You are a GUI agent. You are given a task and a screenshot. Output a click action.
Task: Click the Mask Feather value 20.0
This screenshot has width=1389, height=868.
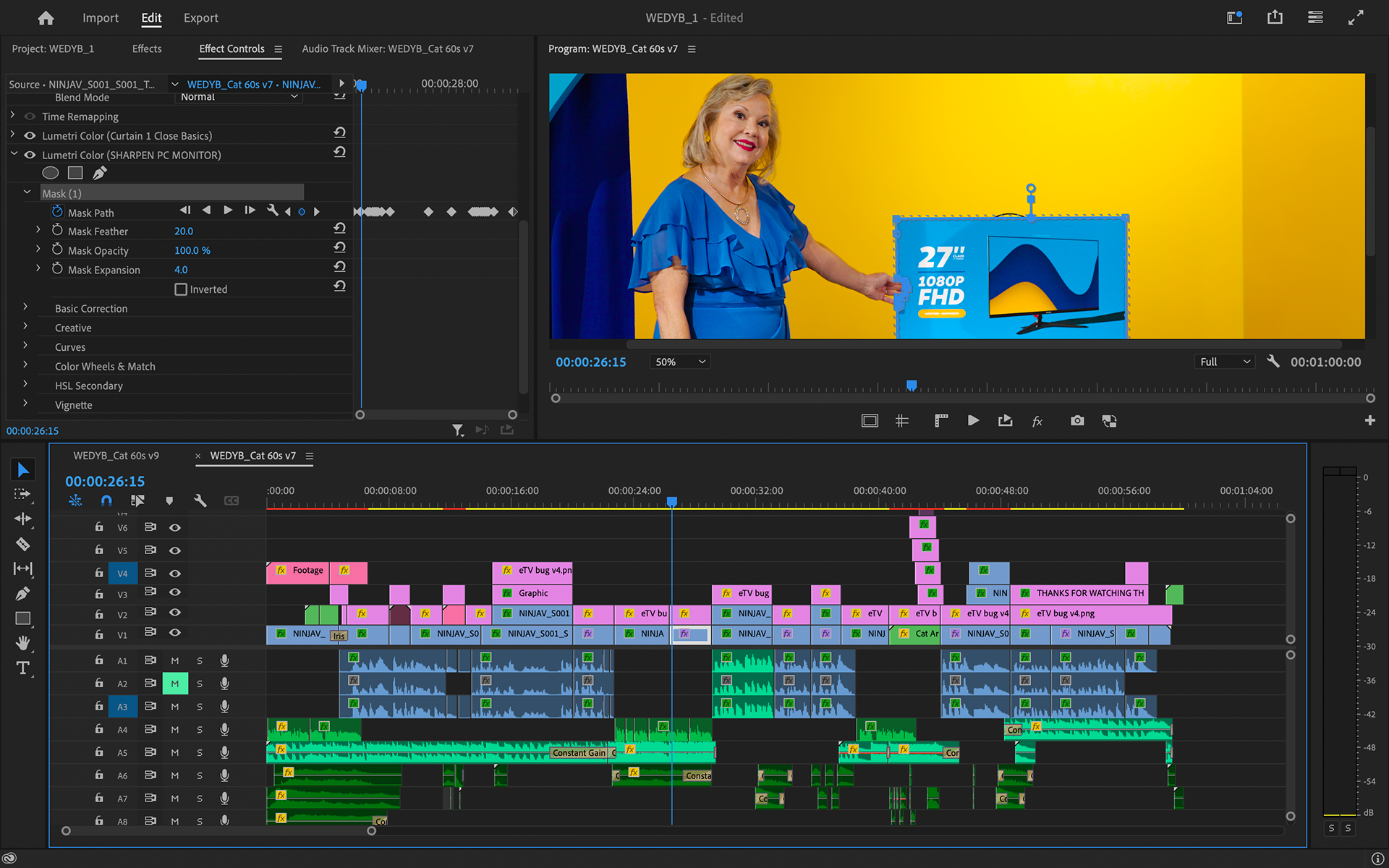coord(184,231)
